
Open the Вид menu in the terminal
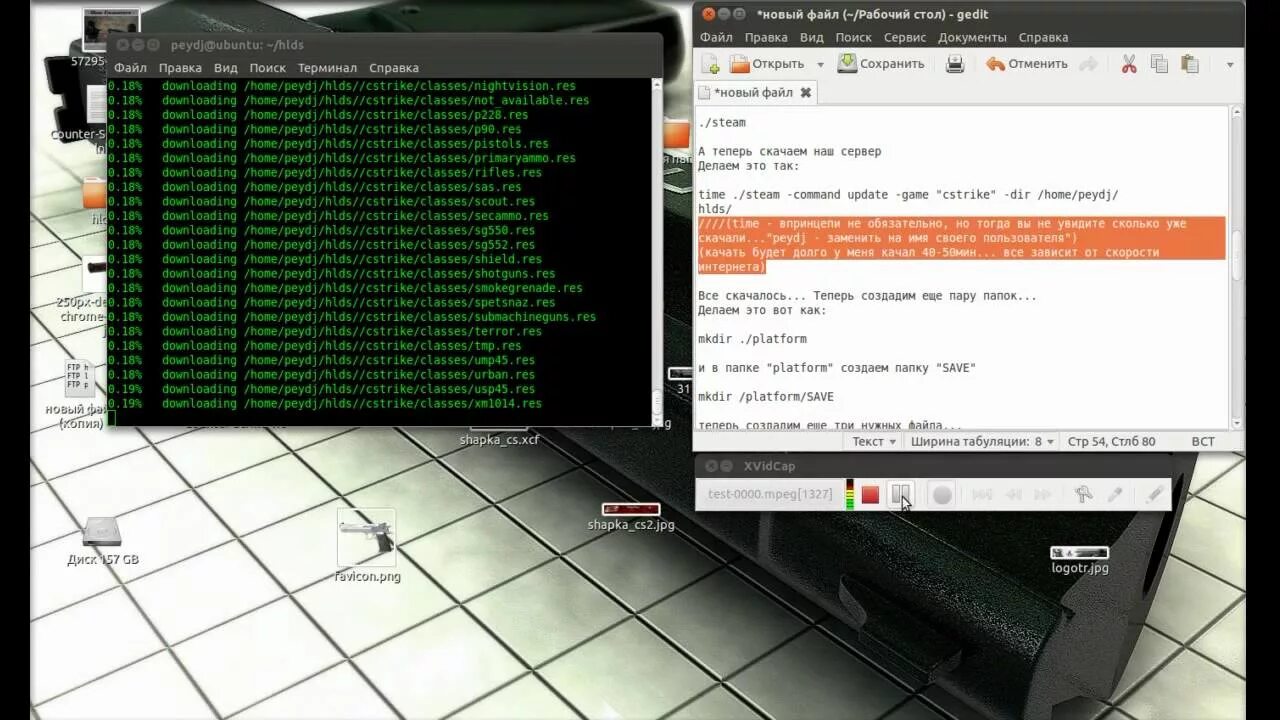tap(226, 68)
